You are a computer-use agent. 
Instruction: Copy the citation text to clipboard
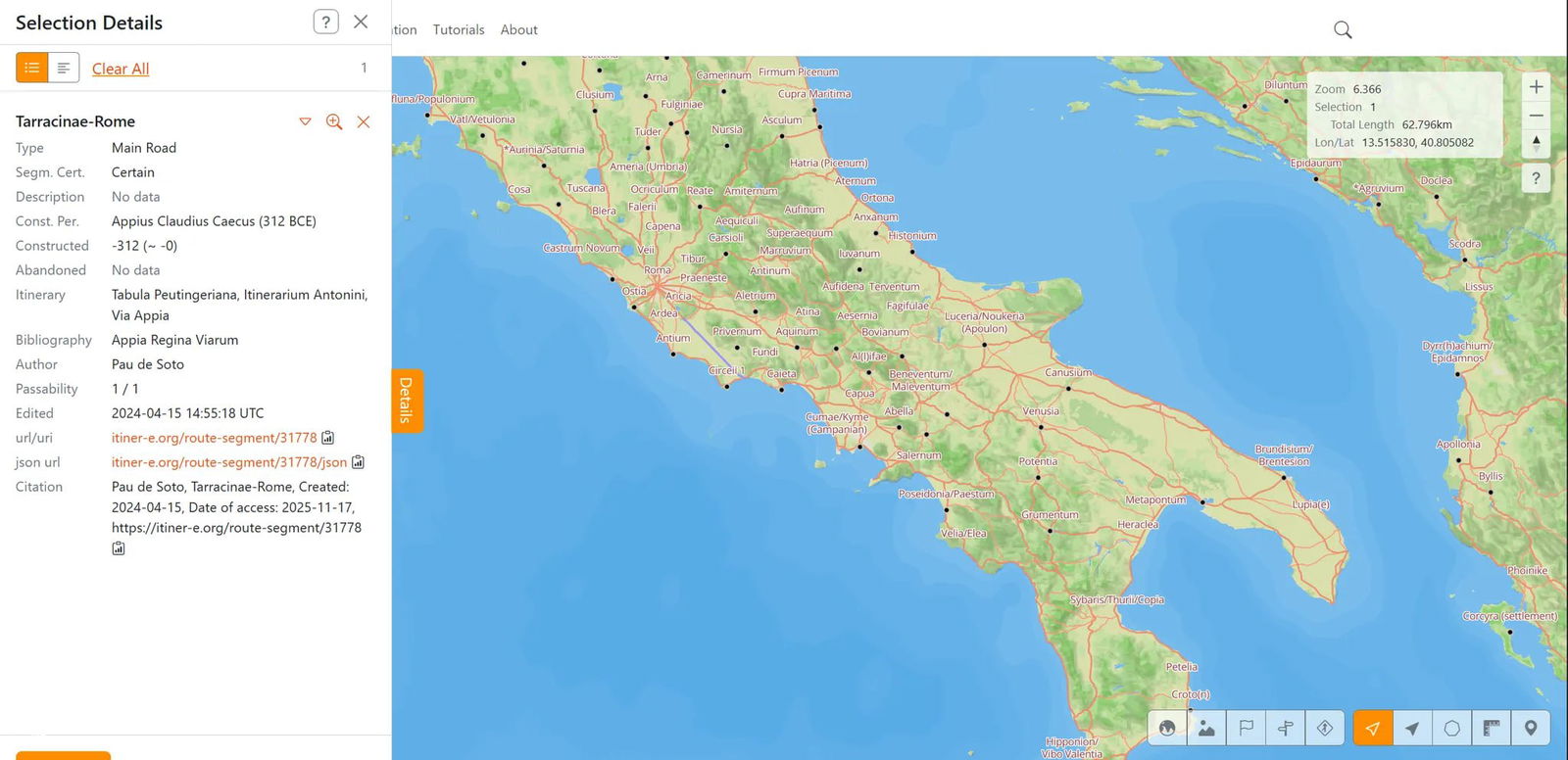(x=119, y=548)
